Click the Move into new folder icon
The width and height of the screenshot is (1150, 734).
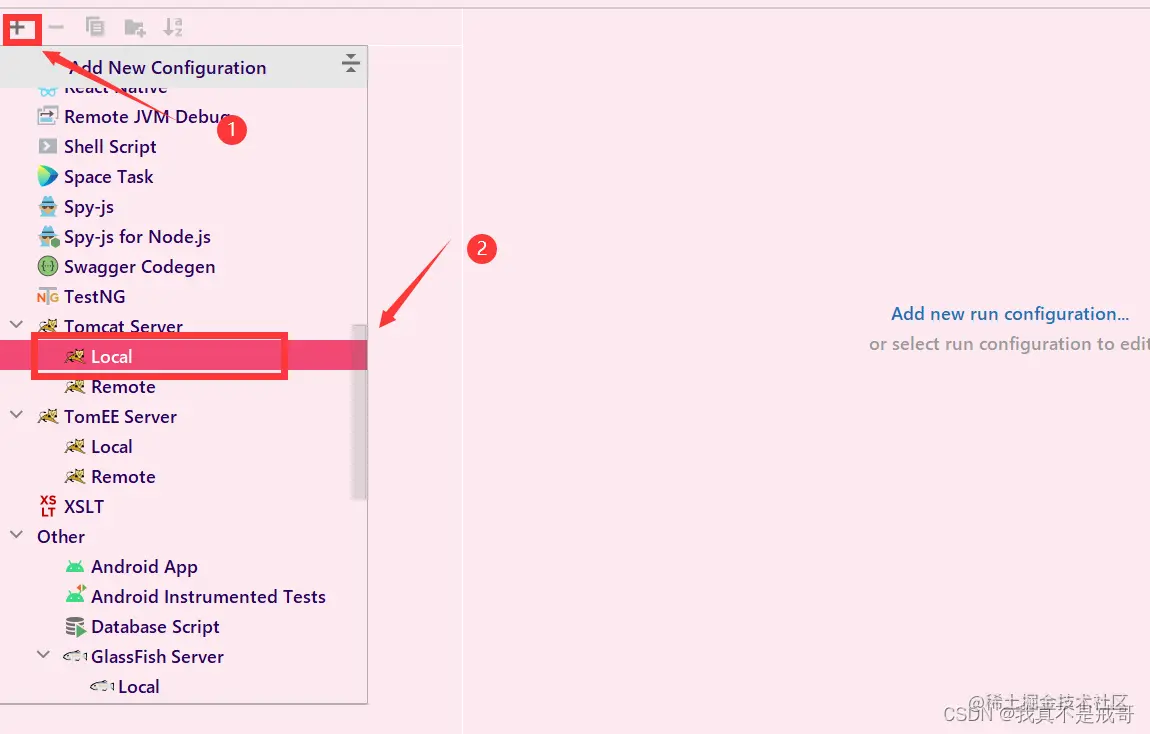pos(134,28)
